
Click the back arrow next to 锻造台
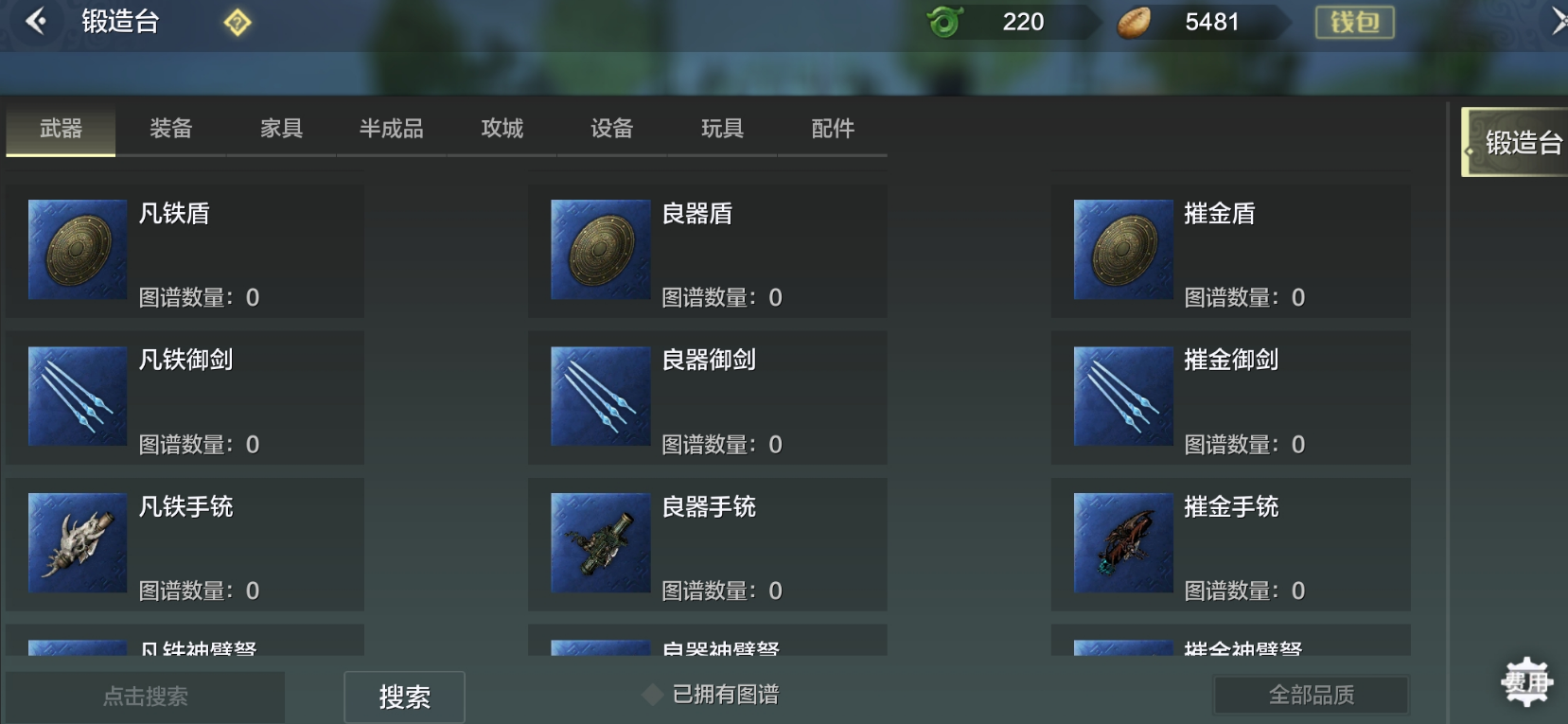[36, 21]
